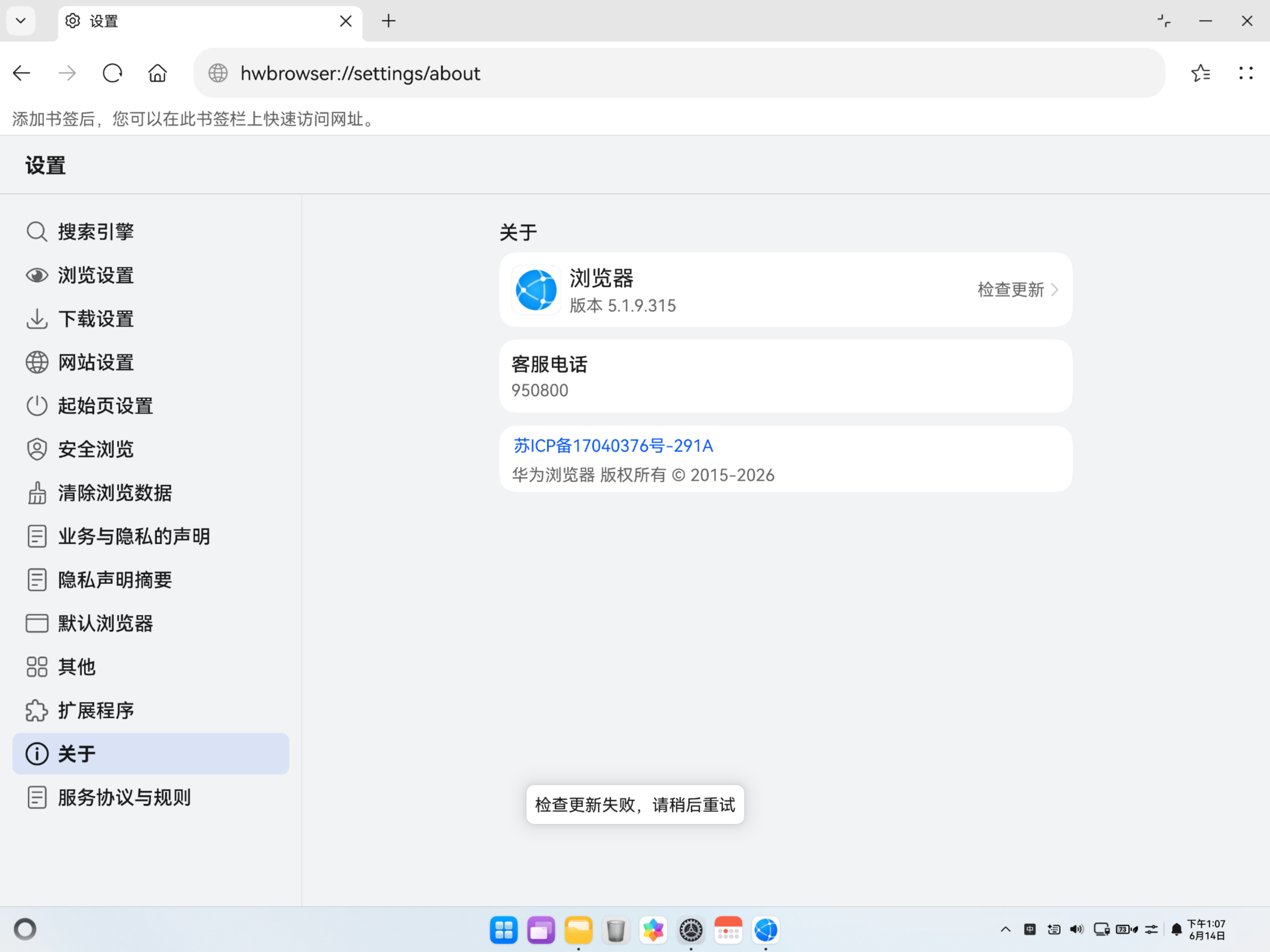The image size is (1270, 952).
Task: Click the forward navigation arrow
Action: 67,73
